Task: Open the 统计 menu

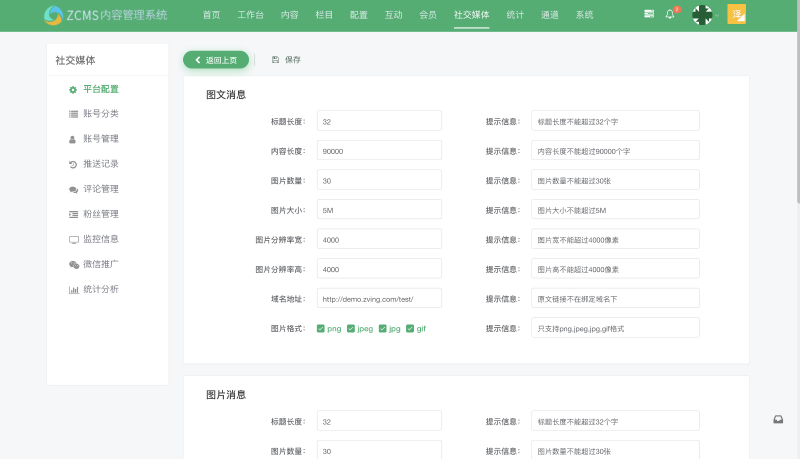Action: click(515, 15)
